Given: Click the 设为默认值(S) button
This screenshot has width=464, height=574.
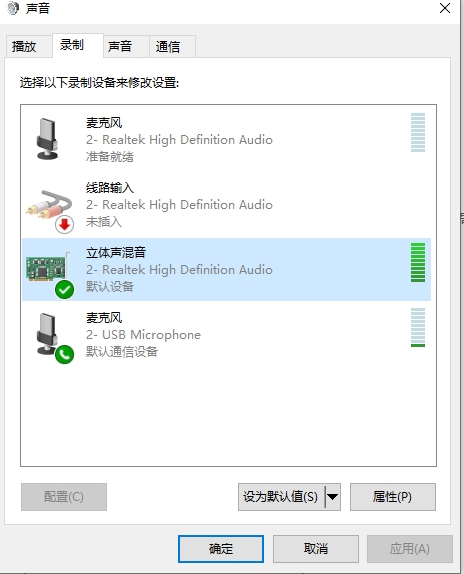Looking at the screenshot, I should click(x=281, y=497).
